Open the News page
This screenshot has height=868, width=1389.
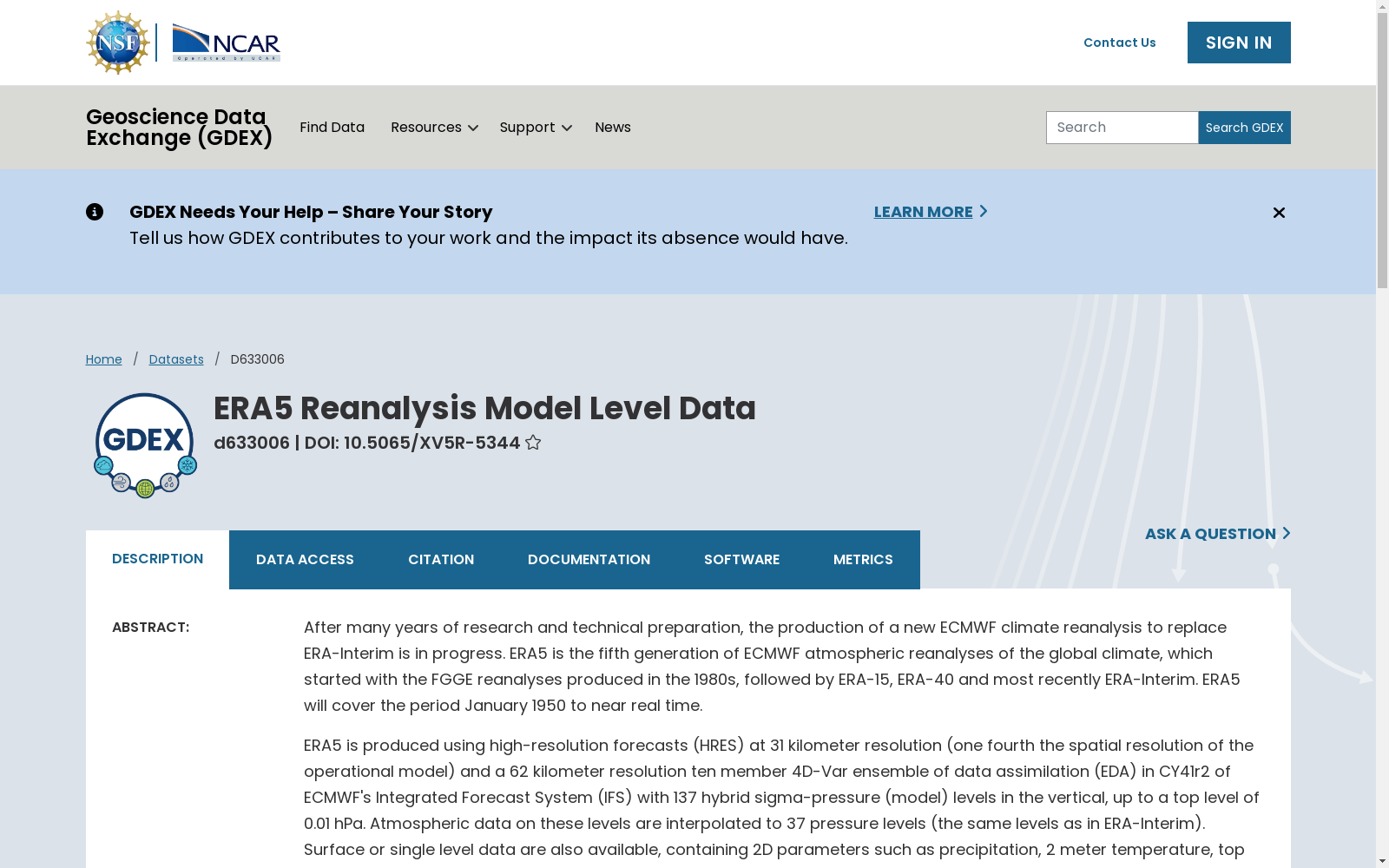point(613,128)
